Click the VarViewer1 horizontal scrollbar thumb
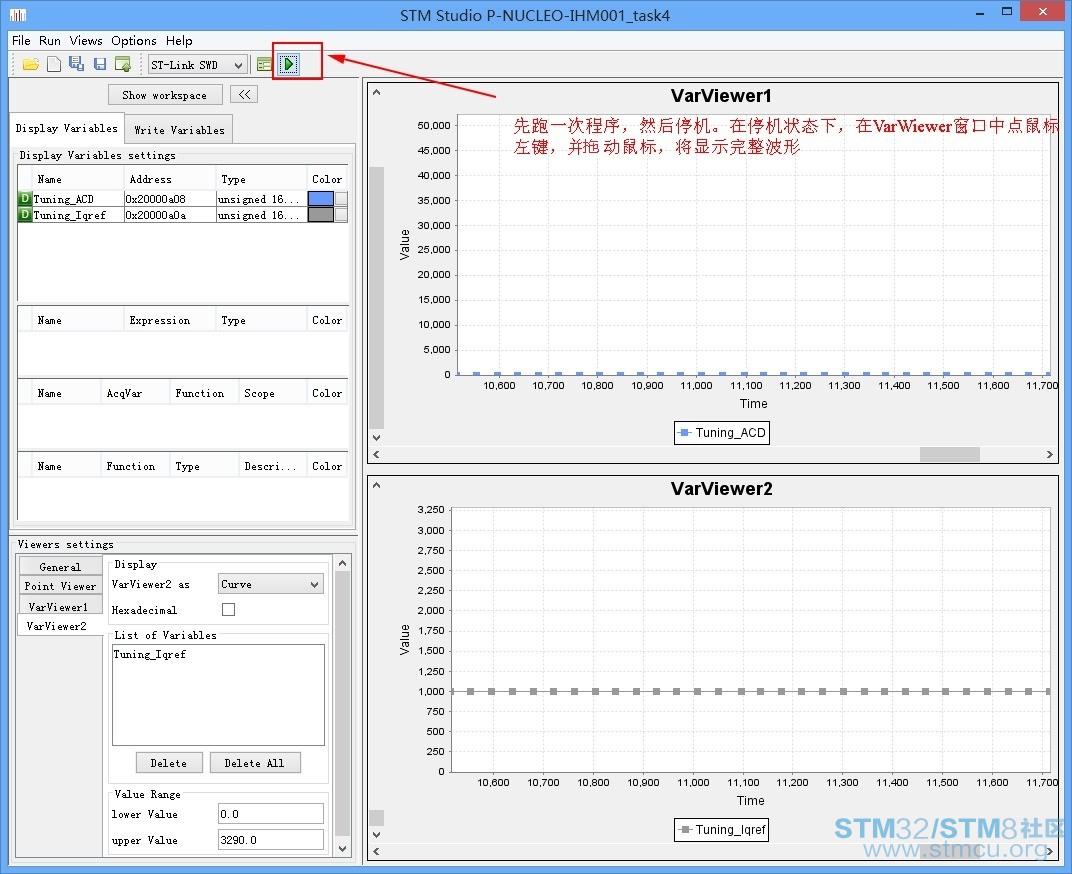 coord(950,454)
